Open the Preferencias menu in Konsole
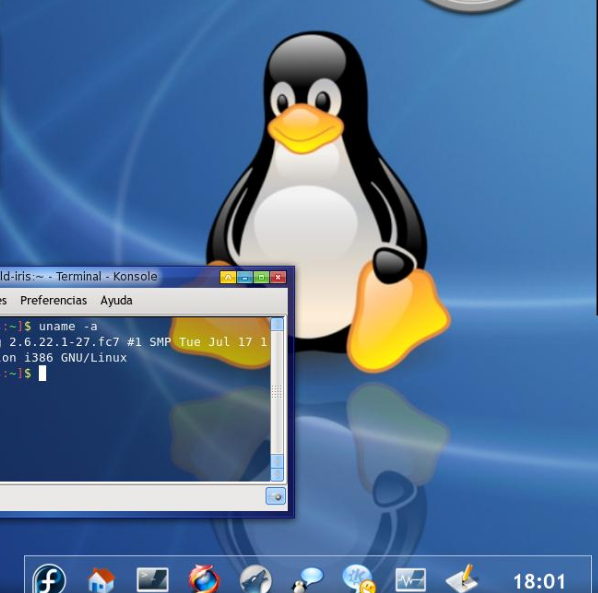 pos(53,301)
